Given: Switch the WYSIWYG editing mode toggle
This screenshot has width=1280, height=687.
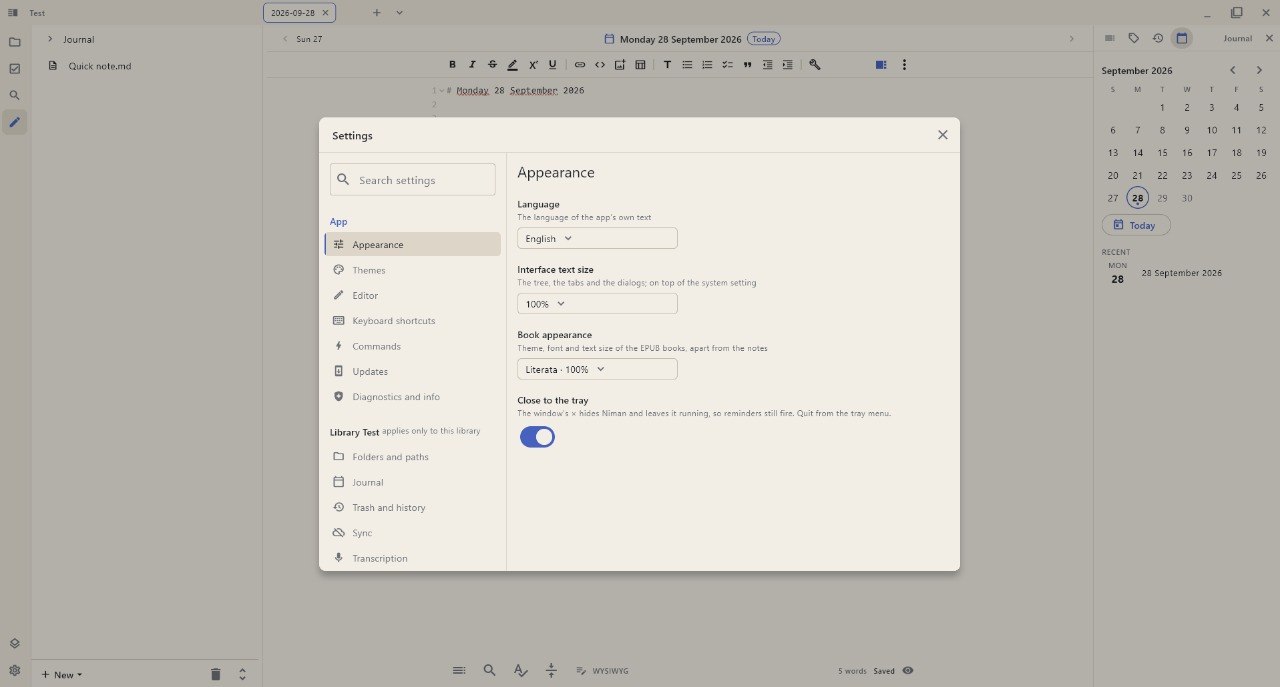Looking at the screenshot, I should click(602, 671).
